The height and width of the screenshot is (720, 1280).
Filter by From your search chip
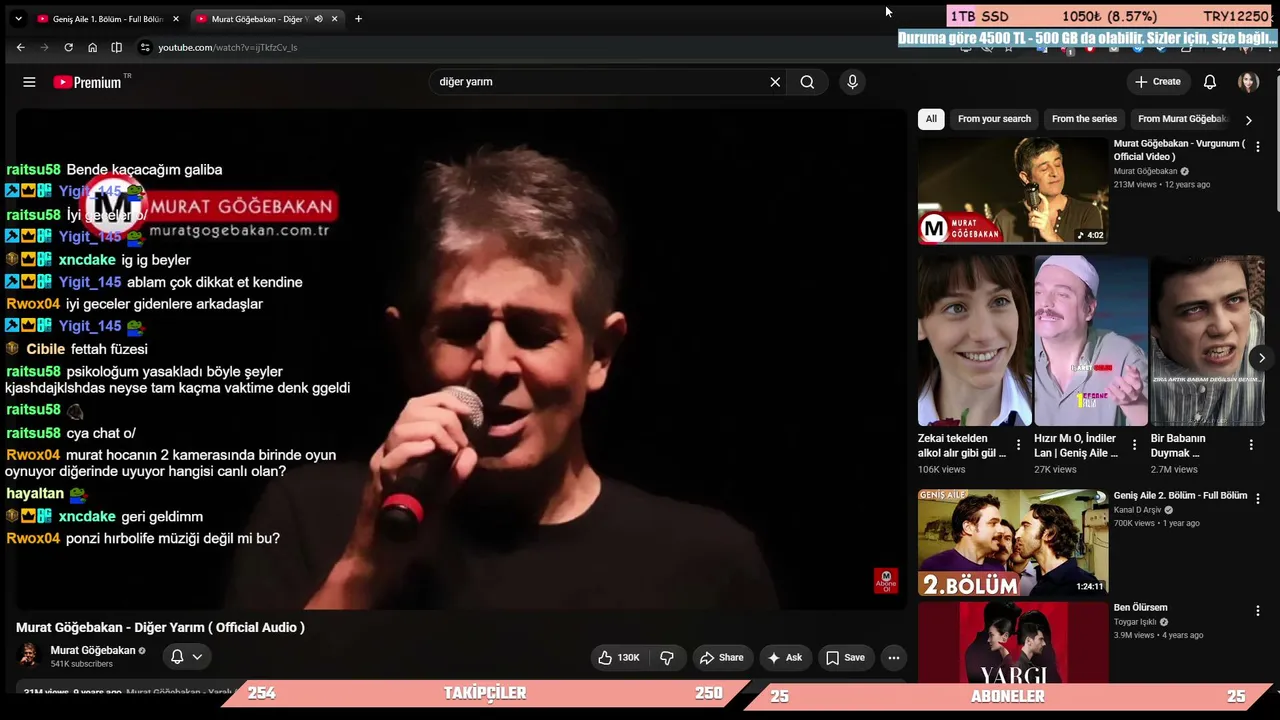point(994,119)
